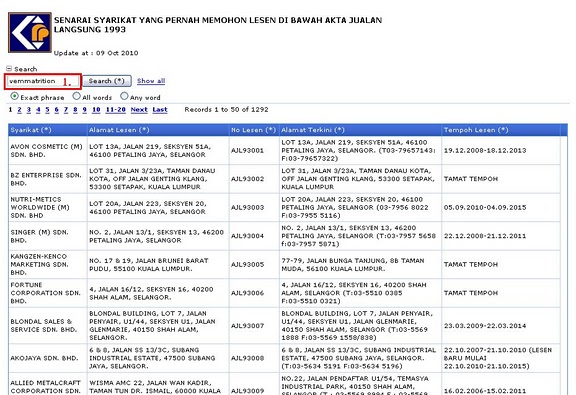Sort by the Alamat Terkini (*) column header

coord(313,130)
